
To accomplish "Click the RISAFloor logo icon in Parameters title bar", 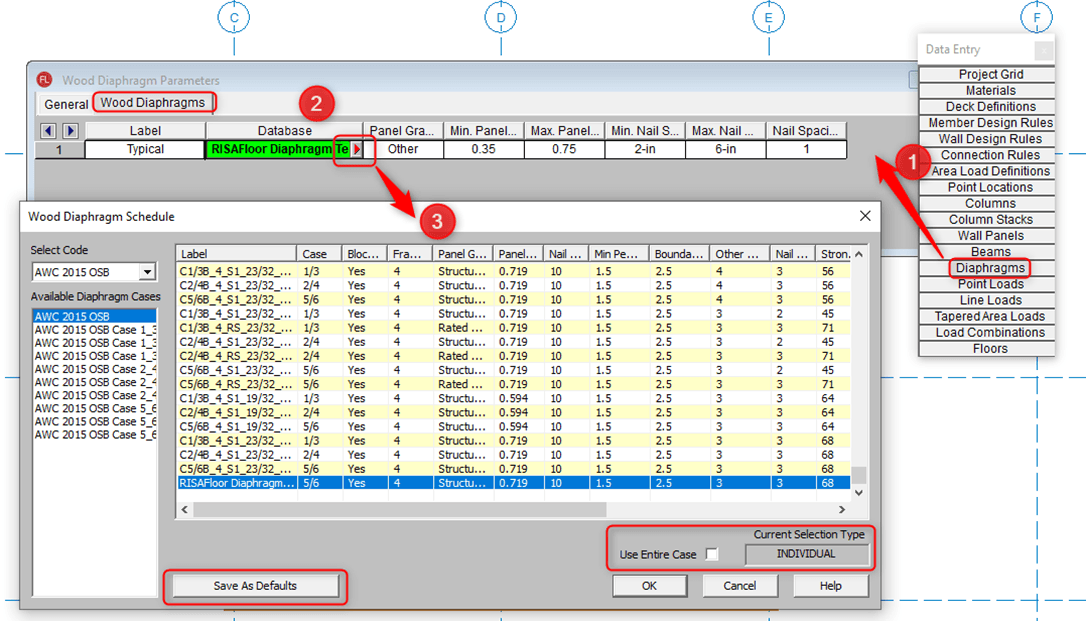I will [x=44, y=80].
